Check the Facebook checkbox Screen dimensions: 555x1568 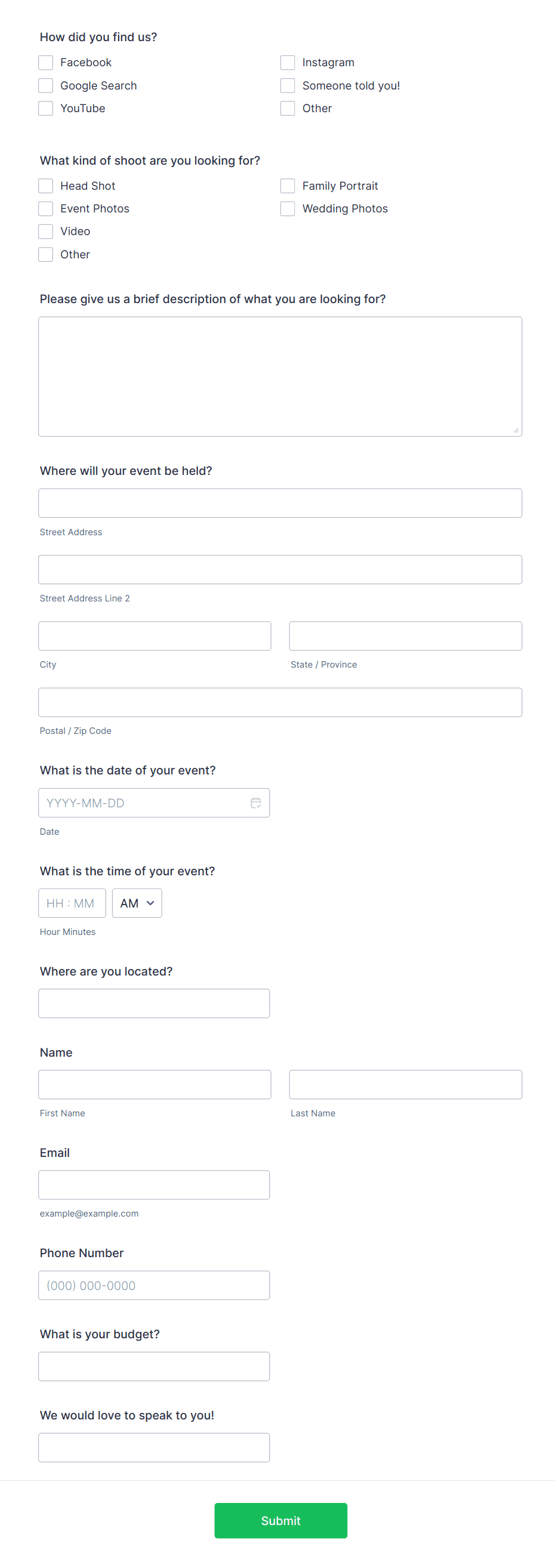point(45,62)
